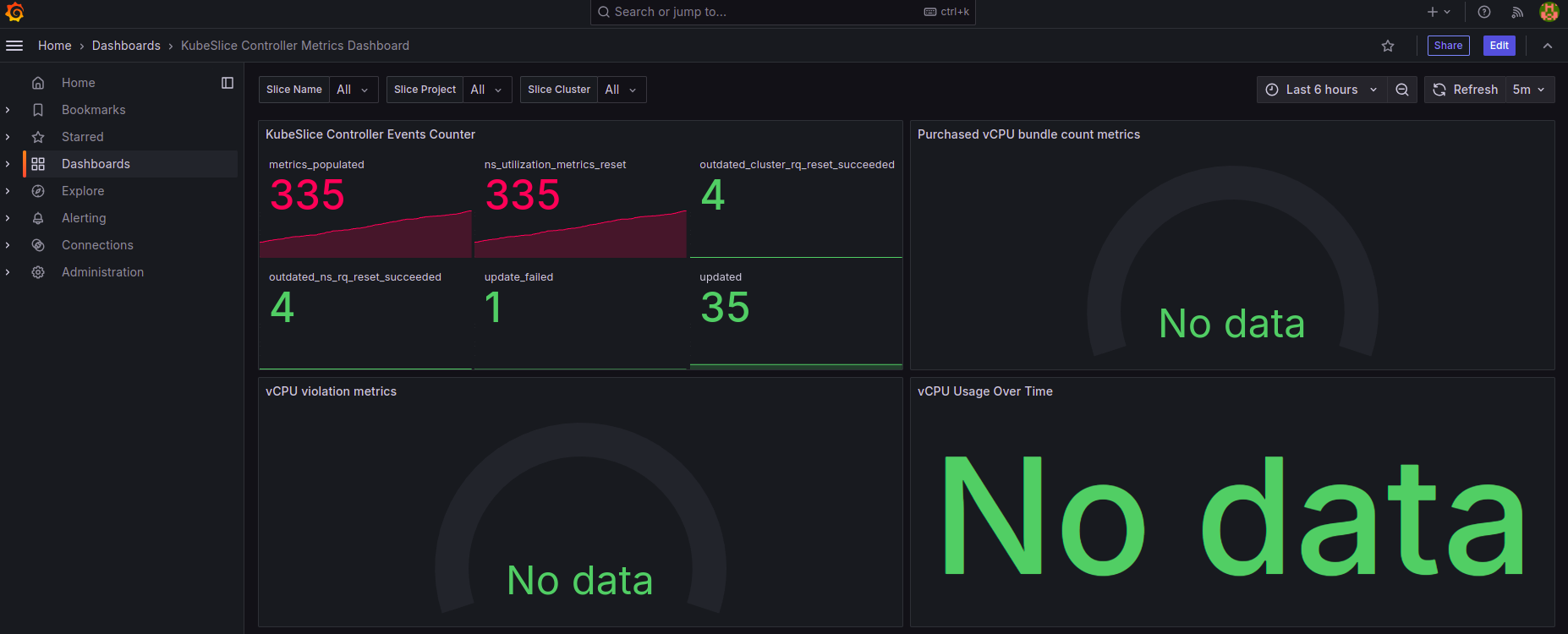Open the Starred sidebar menu item
The image size is (1568, 634).
click(83, 137)
